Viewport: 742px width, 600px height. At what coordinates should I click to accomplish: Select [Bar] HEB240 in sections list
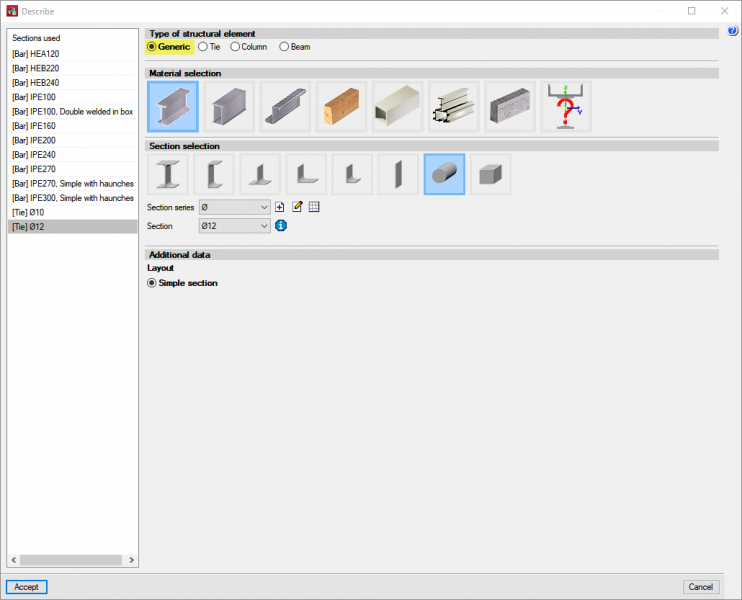(72, 82)
